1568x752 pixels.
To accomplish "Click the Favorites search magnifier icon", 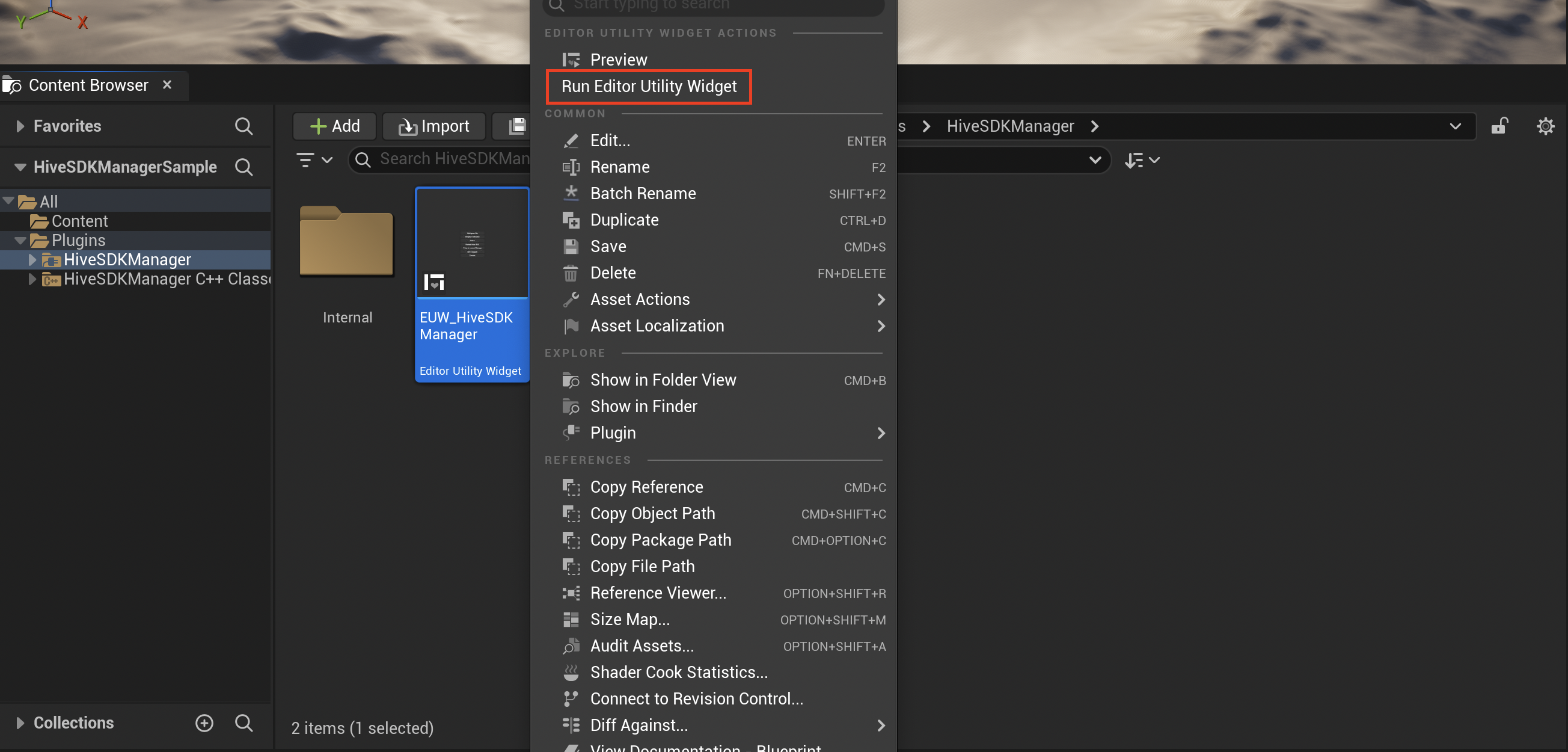I will pyautogui.click(x=243, y=126).
